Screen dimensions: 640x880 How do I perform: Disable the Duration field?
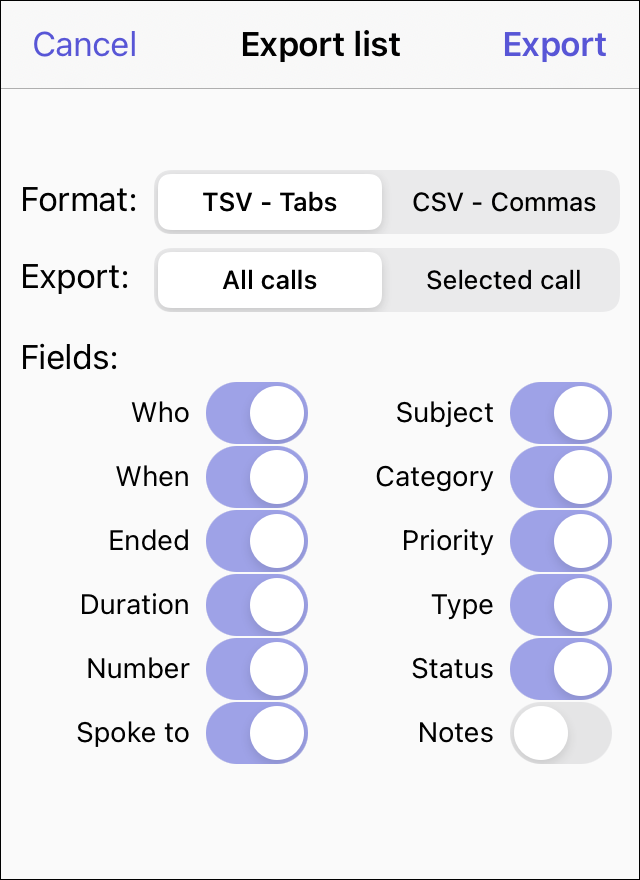point(257,605)
